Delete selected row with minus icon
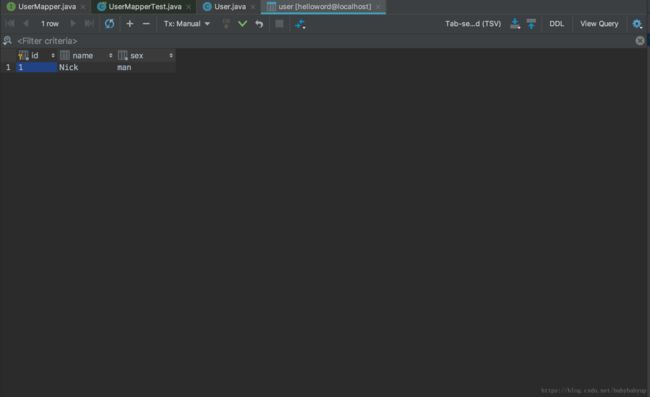This screenshot has width=650, height=397. pos(146,24)
